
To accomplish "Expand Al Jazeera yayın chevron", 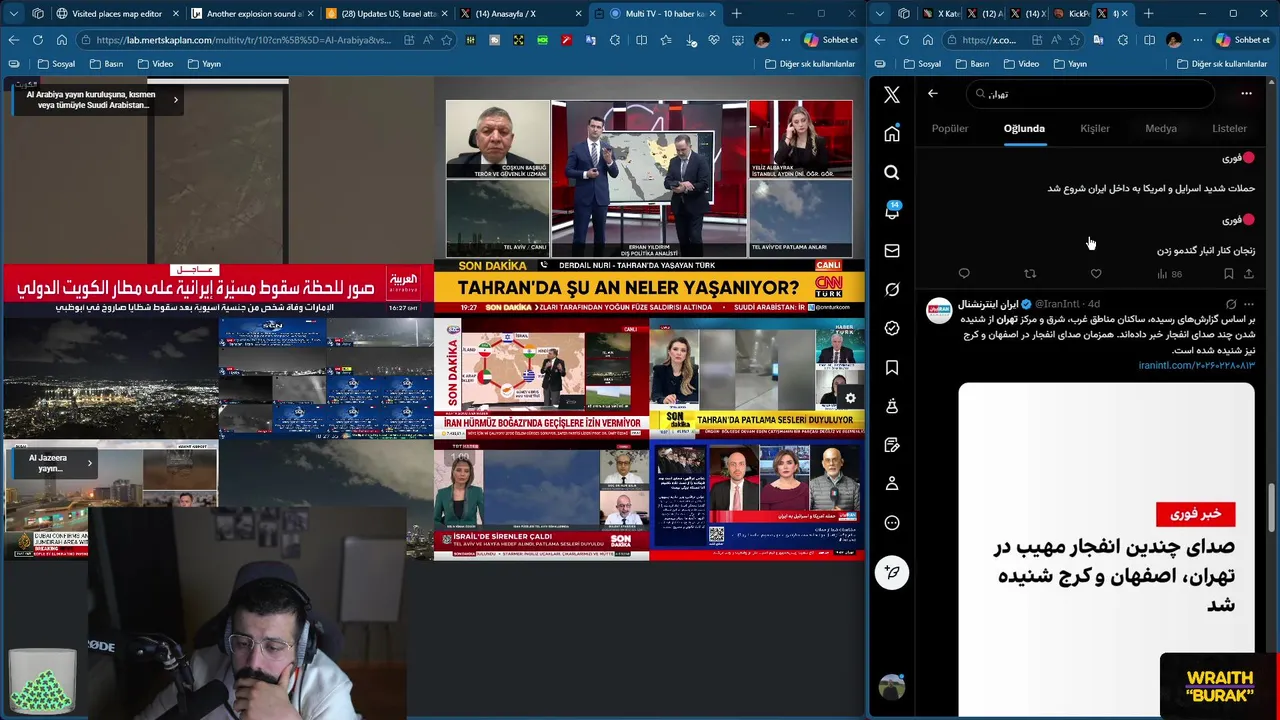I will pos(89,463).
